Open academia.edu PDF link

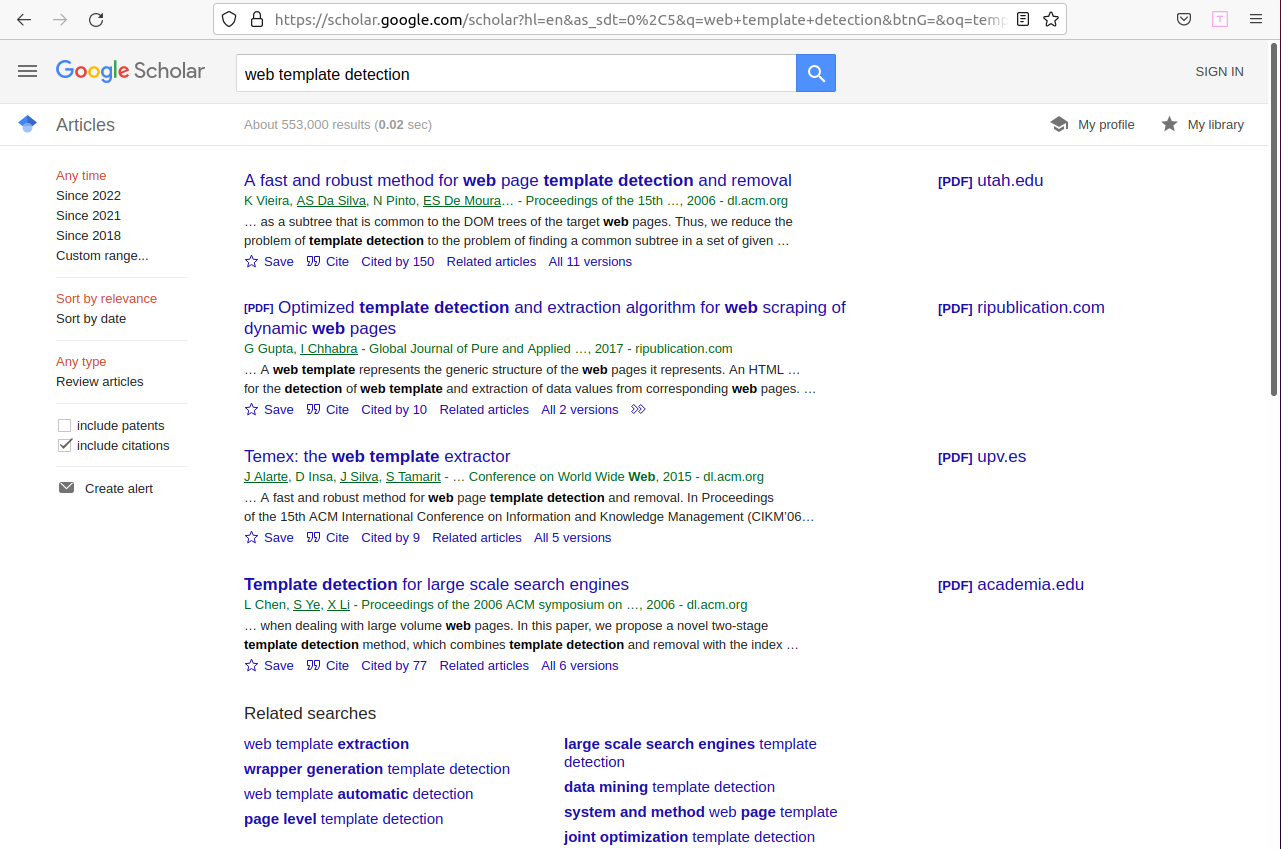(x=1011, y=585)
